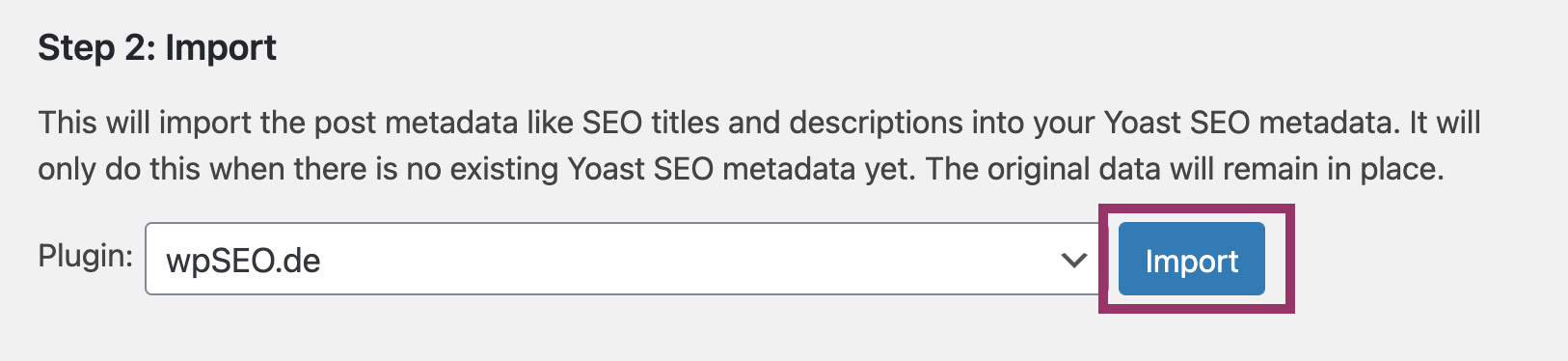Image resolution: width=1568 pixels, height=361 pixels.
Task: Click the blue Import button
Action: 1191,259
